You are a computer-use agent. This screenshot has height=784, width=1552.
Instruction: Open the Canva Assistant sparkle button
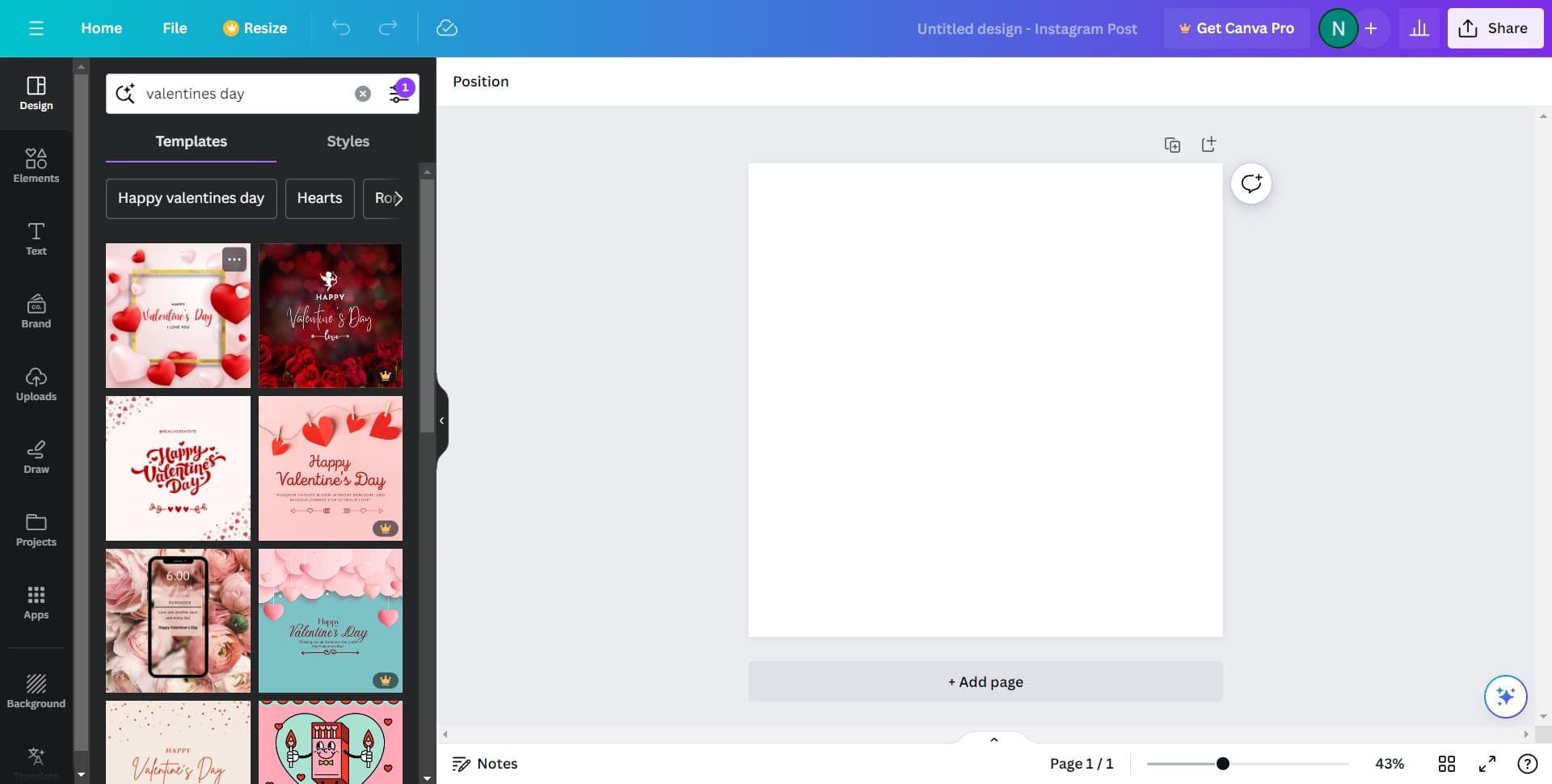point(1505,696)
